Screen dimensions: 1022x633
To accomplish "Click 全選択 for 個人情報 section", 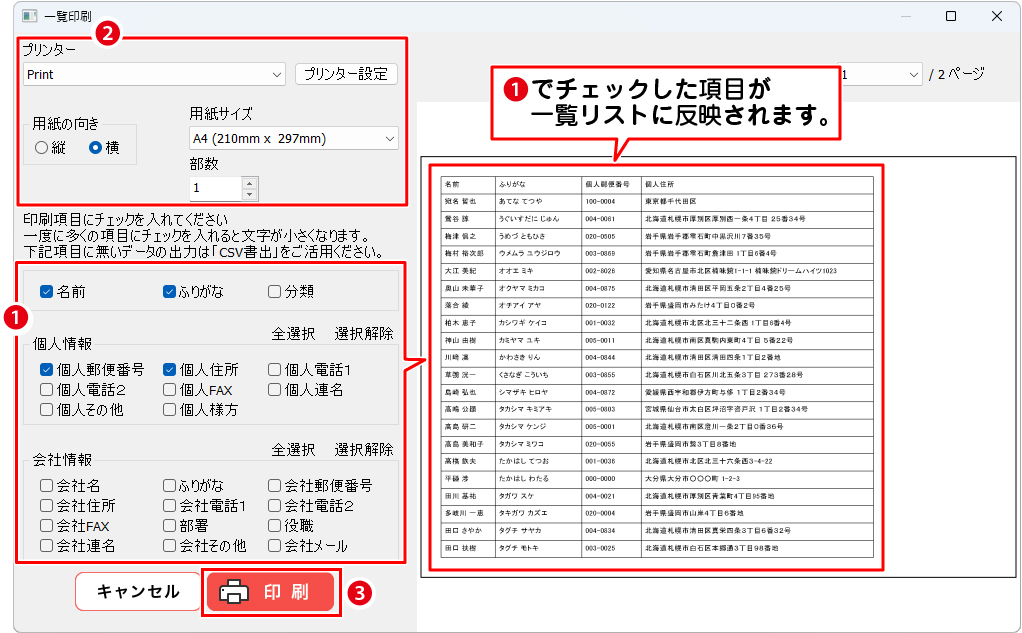I will point(293,333).
